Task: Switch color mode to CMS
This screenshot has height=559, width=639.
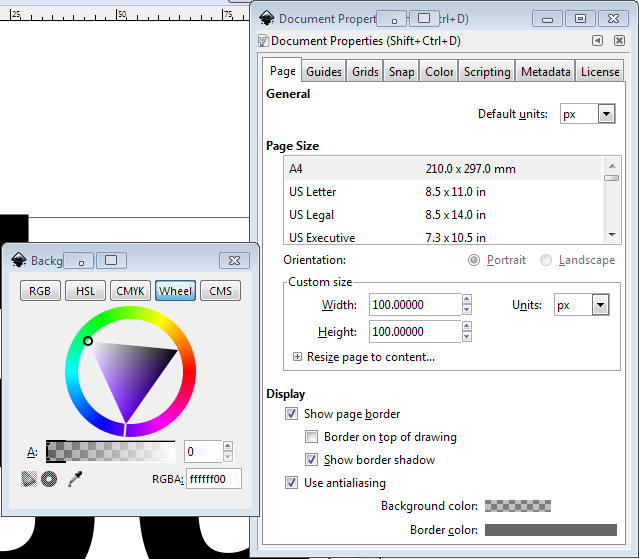Action: pyautogui.click(x=220, y=291)
